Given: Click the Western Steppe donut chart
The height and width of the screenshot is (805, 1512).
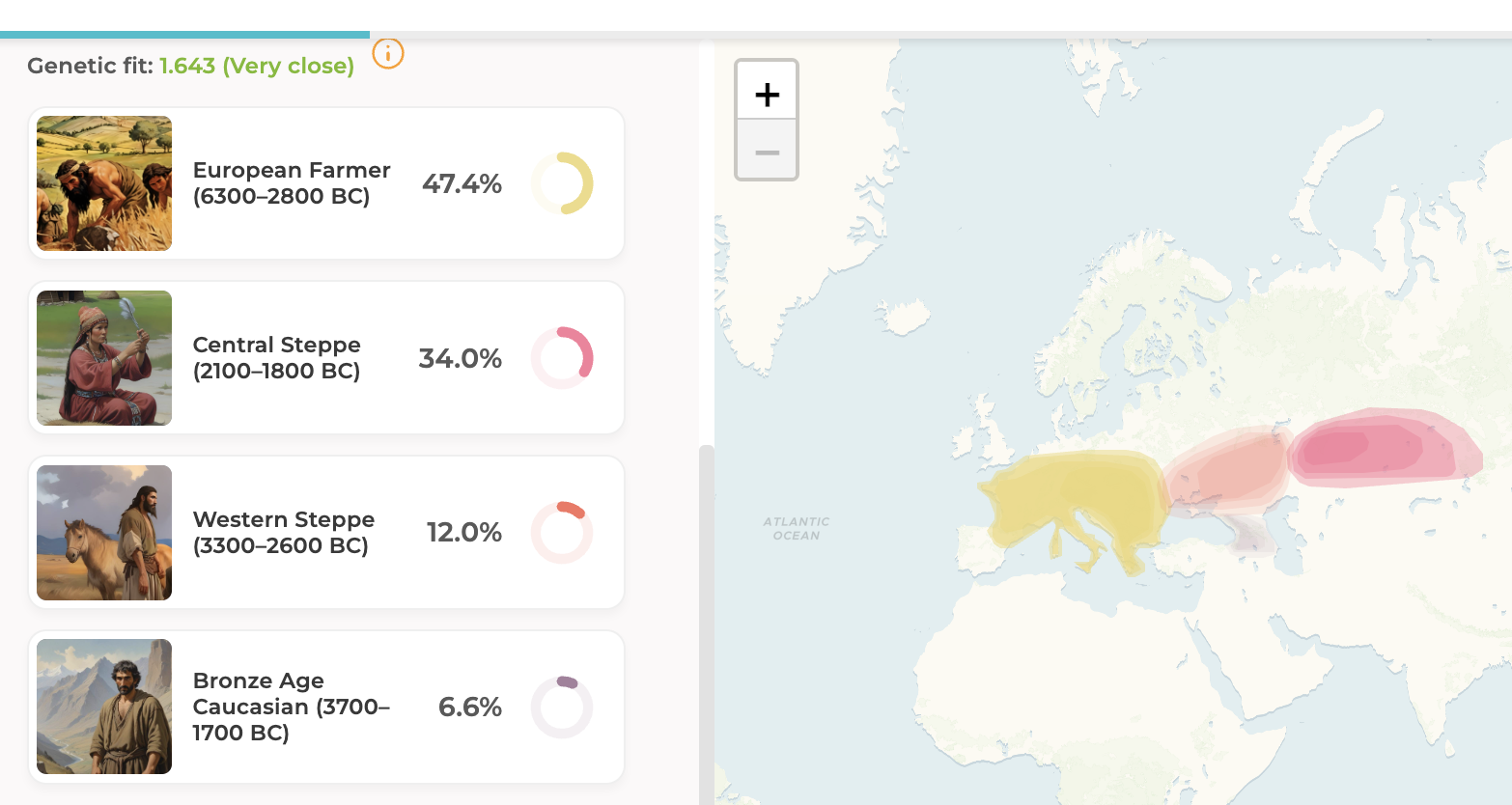Looking at the screenshot, I should point(562,533).
